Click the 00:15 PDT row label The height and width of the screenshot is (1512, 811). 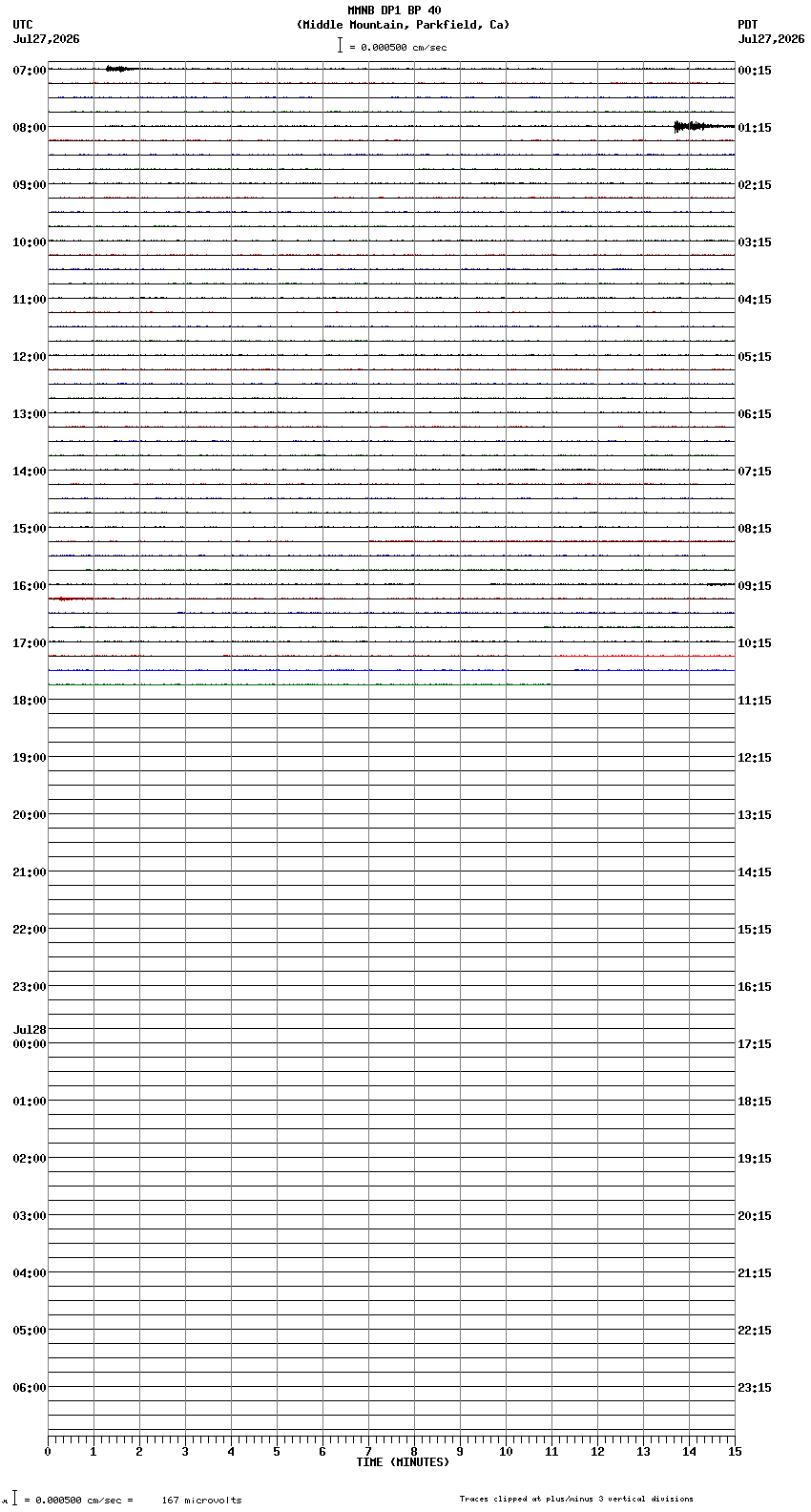pos(755,71)
